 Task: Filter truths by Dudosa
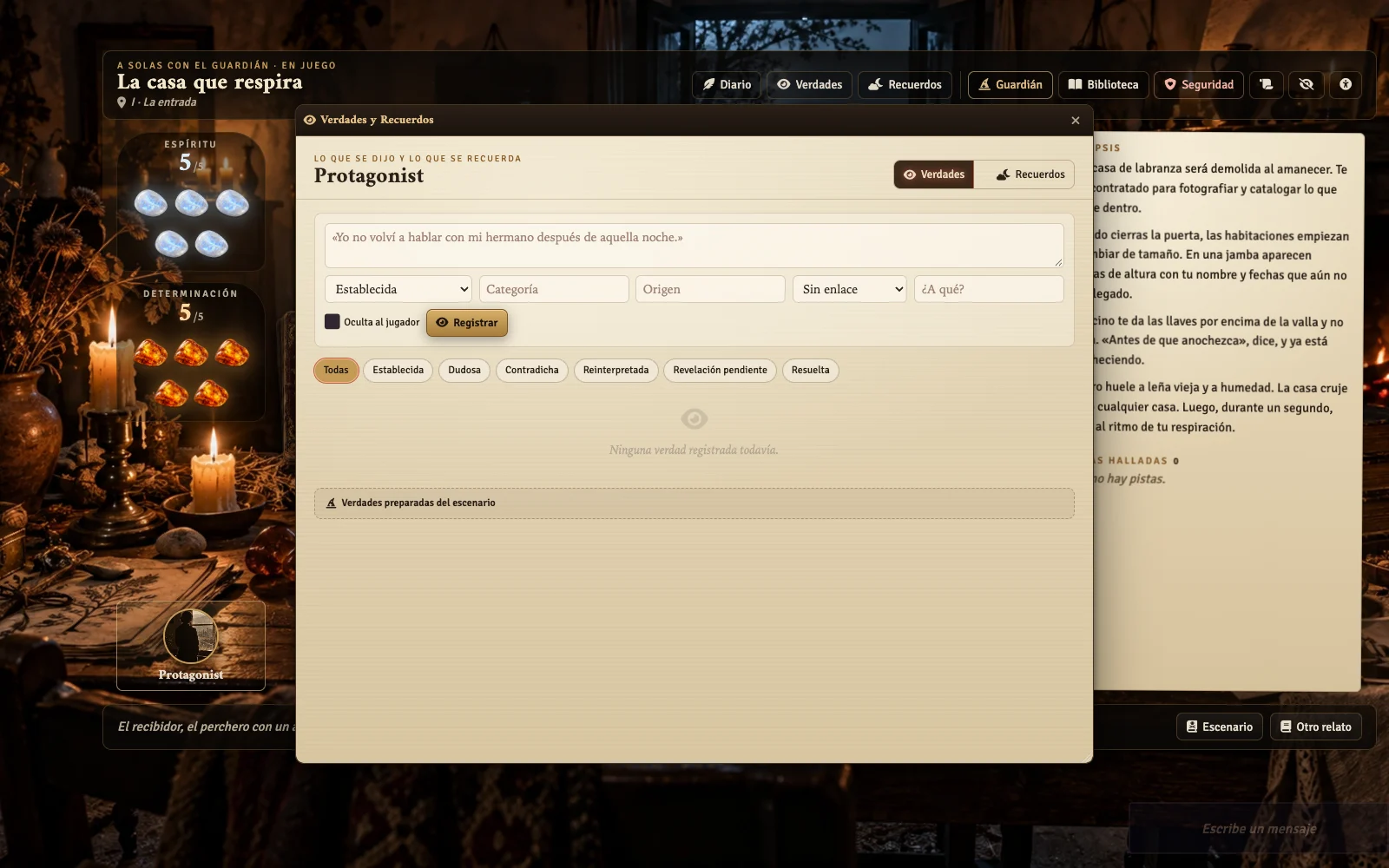(x=464, y=371)
